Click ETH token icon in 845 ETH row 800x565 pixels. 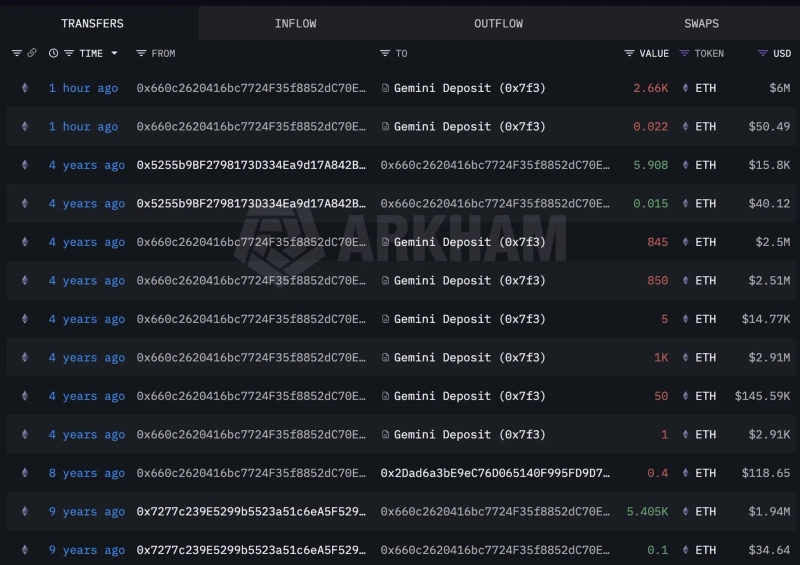click(685, 242)
